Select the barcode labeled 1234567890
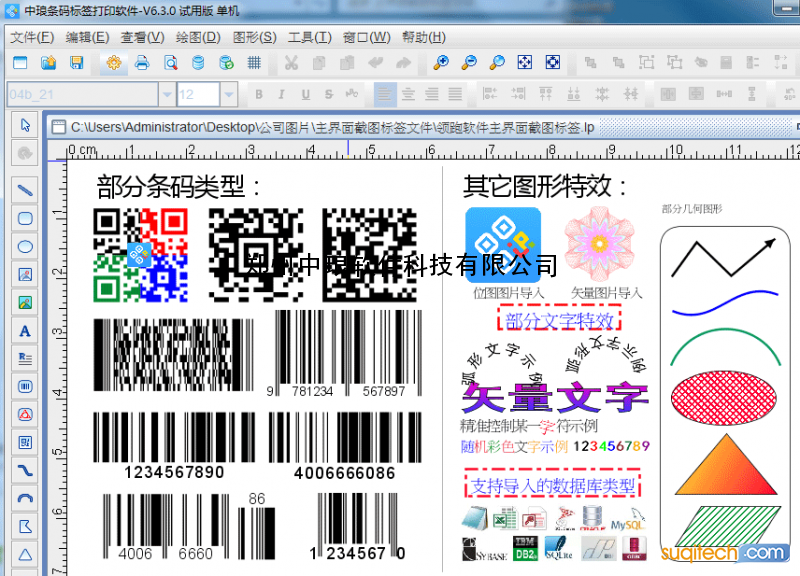Image resolution: width=800 pixels, height=576 pixels. click(173, 446)
